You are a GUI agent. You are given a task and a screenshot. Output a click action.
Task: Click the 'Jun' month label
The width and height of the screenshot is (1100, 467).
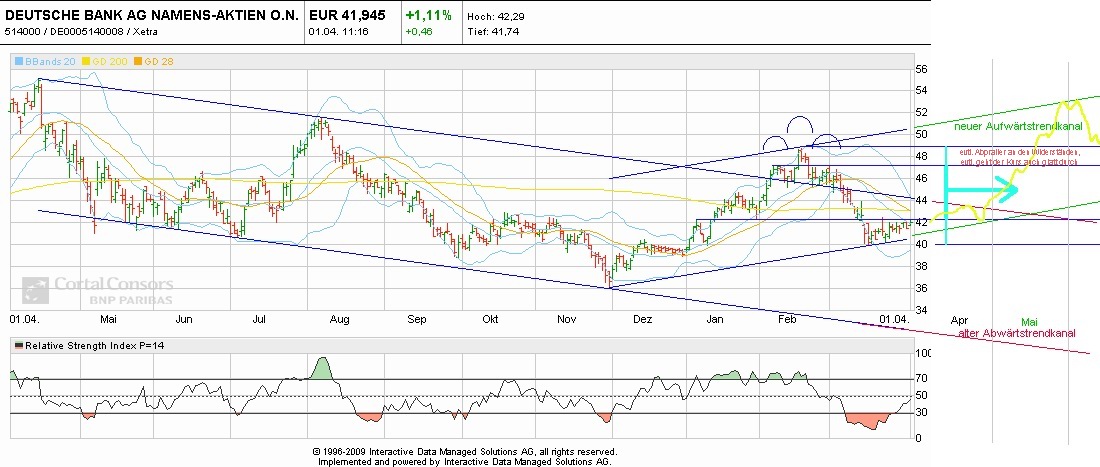pyautogui.click(x=184, y=319)
